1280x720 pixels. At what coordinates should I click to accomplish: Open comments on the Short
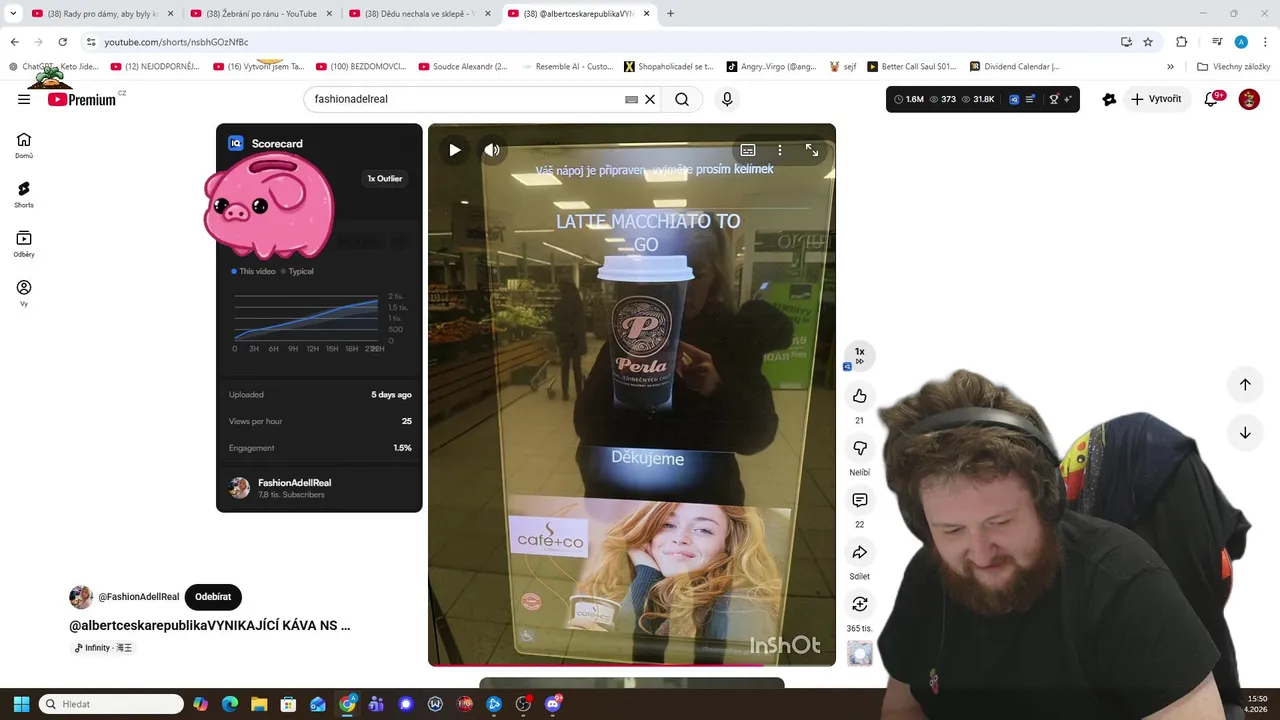(x=859, y=500)
